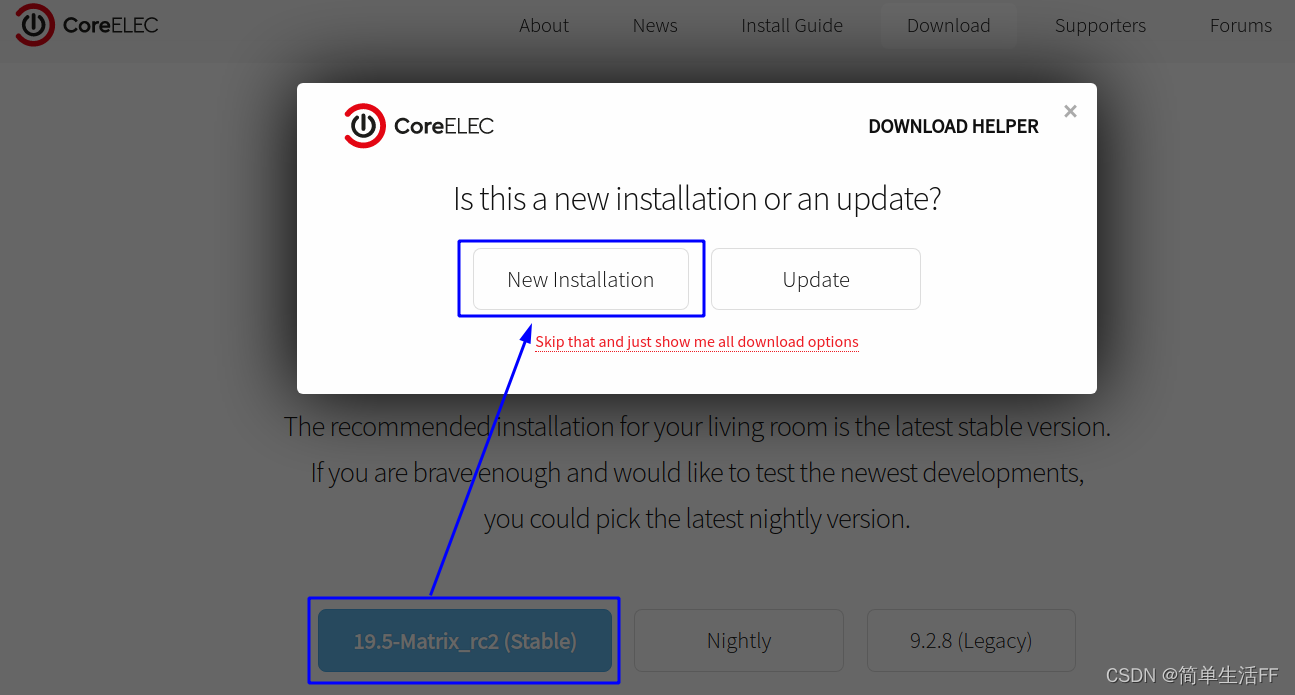Screen dimensions: 1295x695
Task: Click the CoreELEC wordmark inside the dialog
Action: tap(444, 126)
